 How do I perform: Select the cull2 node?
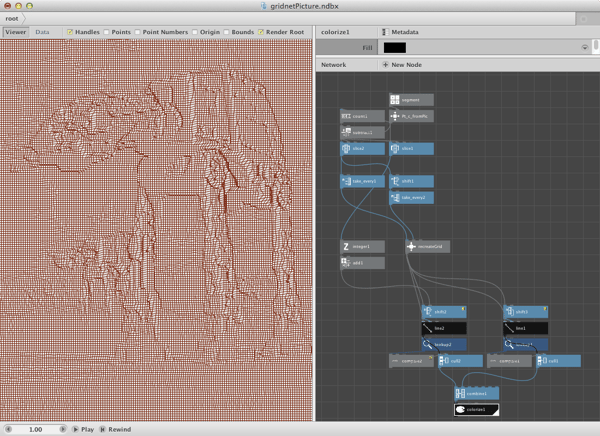(x=460, y=361)
